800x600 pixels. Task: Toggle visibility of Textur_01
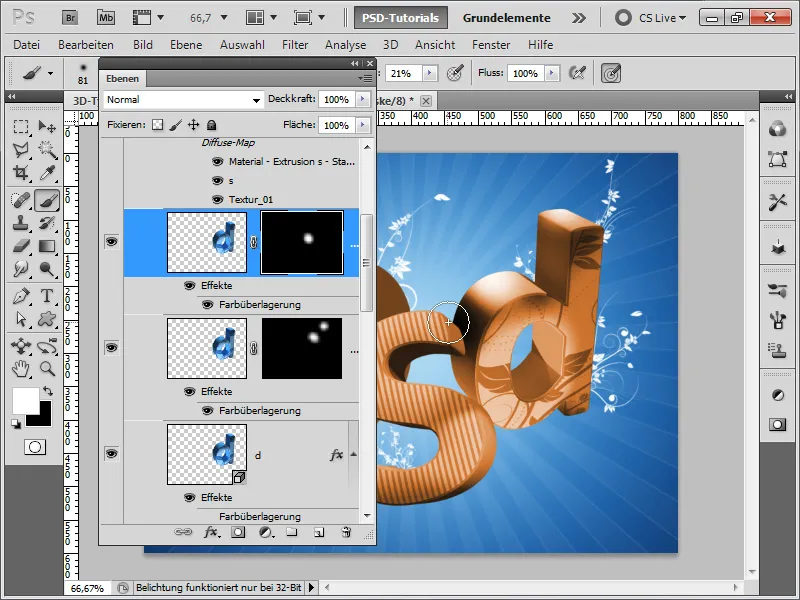click(x=217, y=199)
